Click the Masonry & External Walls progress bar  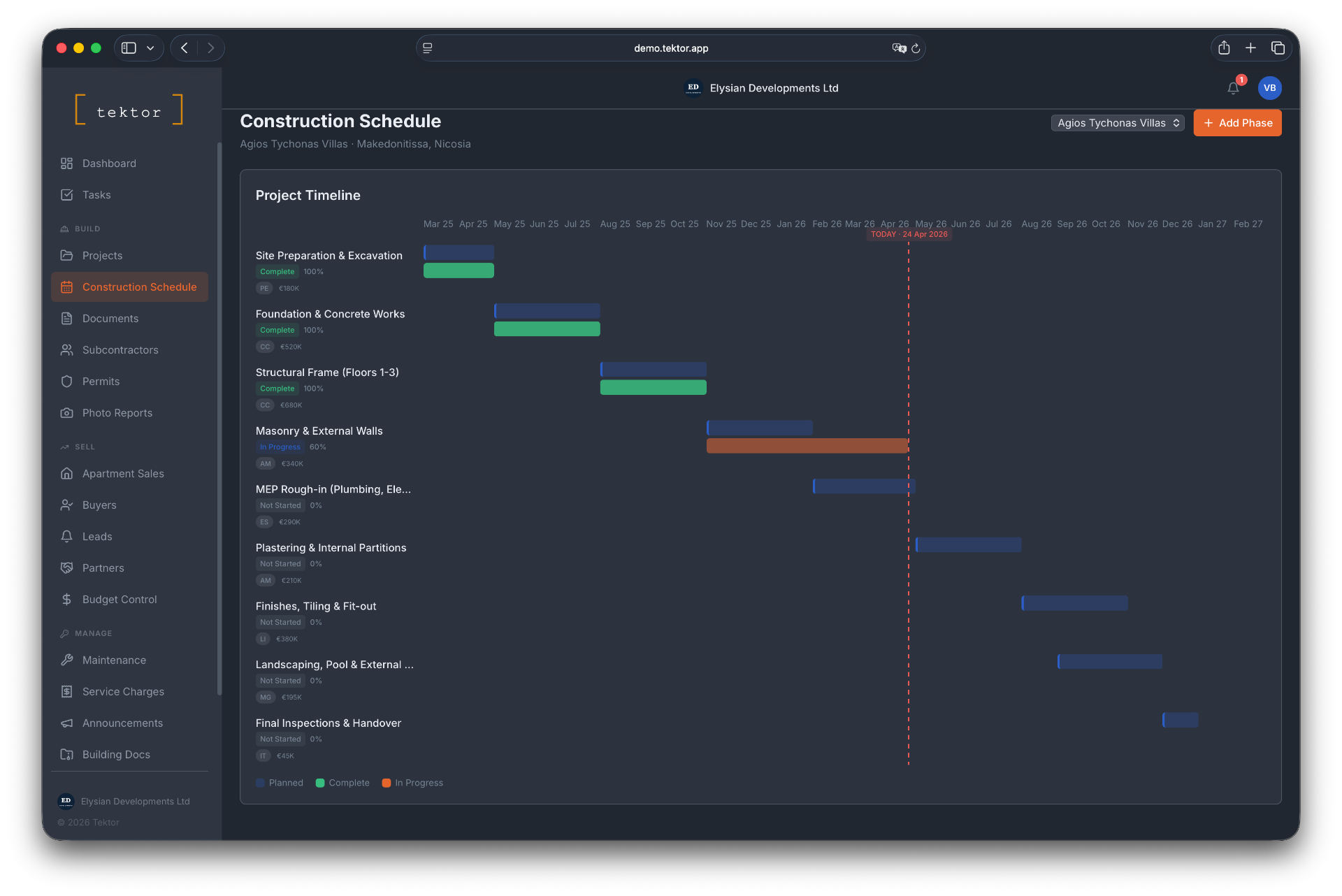click(x=807, y=445)
